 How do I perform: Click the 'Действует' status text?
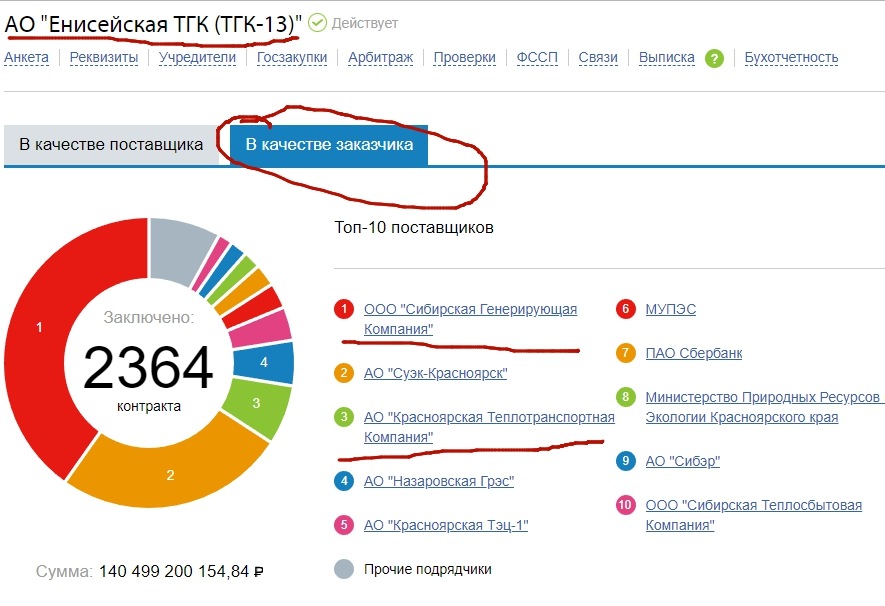[x=365, y=24]
